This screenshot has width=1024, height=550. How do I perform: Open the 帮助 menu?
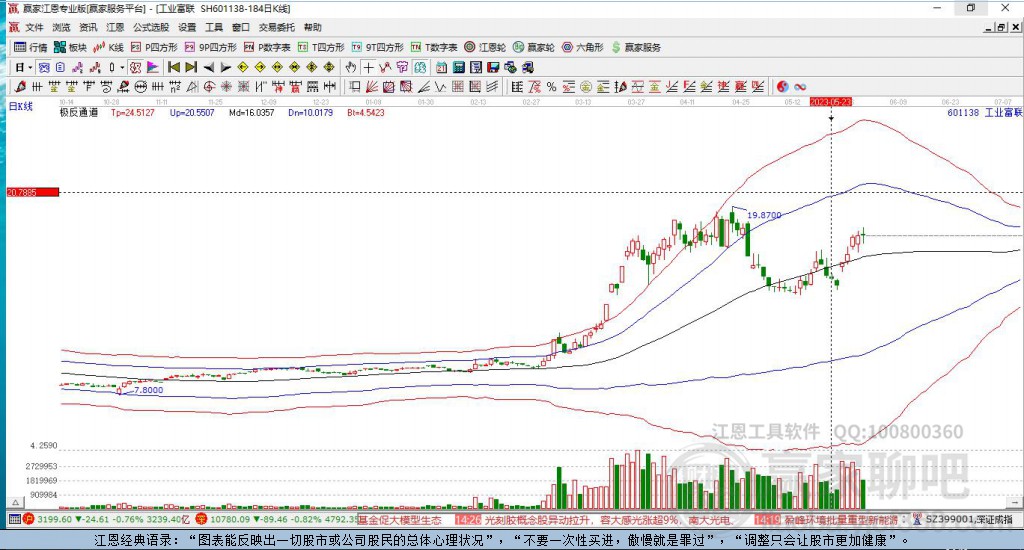pos(312,27)
